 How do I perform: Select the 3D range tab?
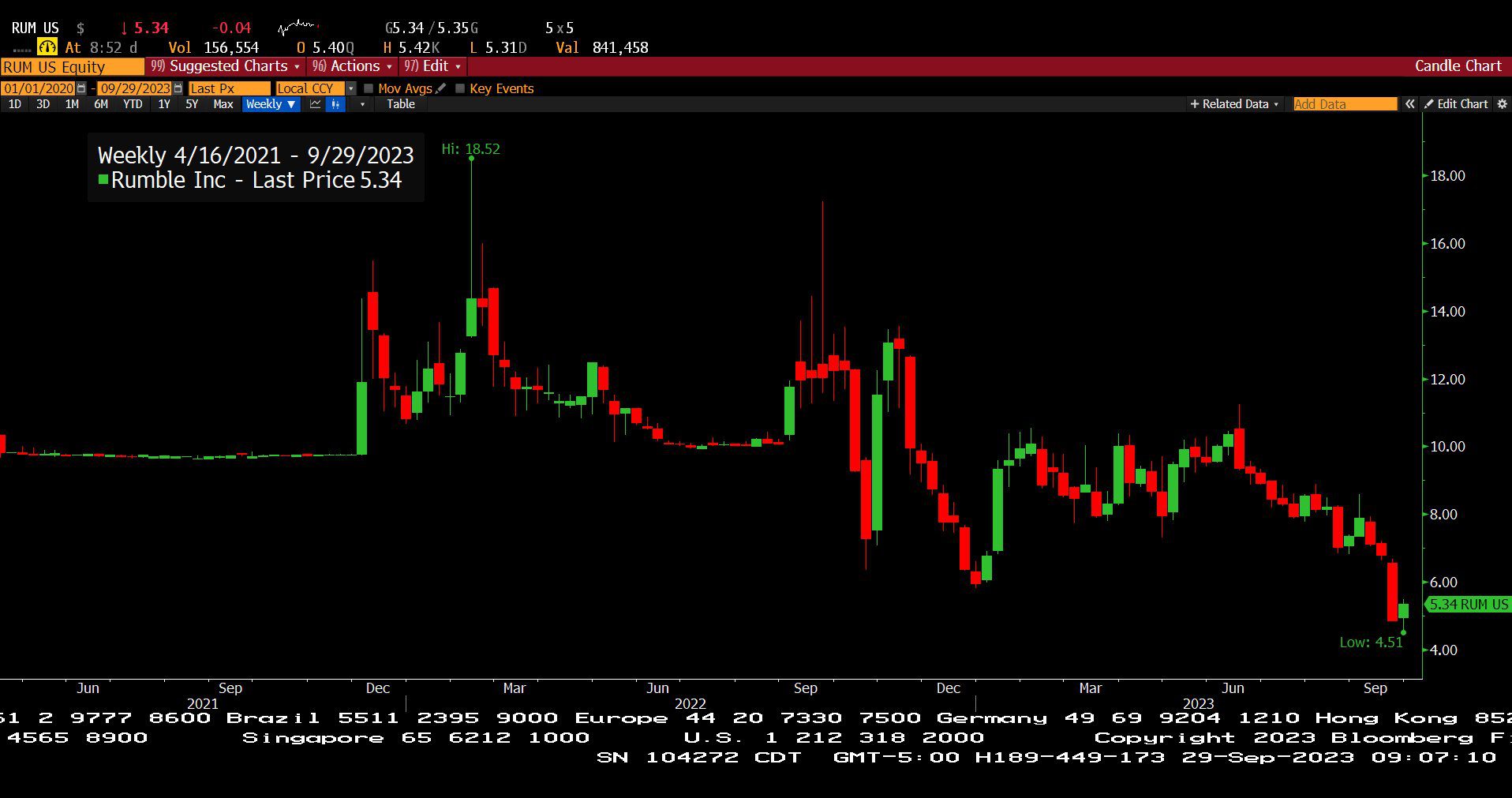point(43,104)
